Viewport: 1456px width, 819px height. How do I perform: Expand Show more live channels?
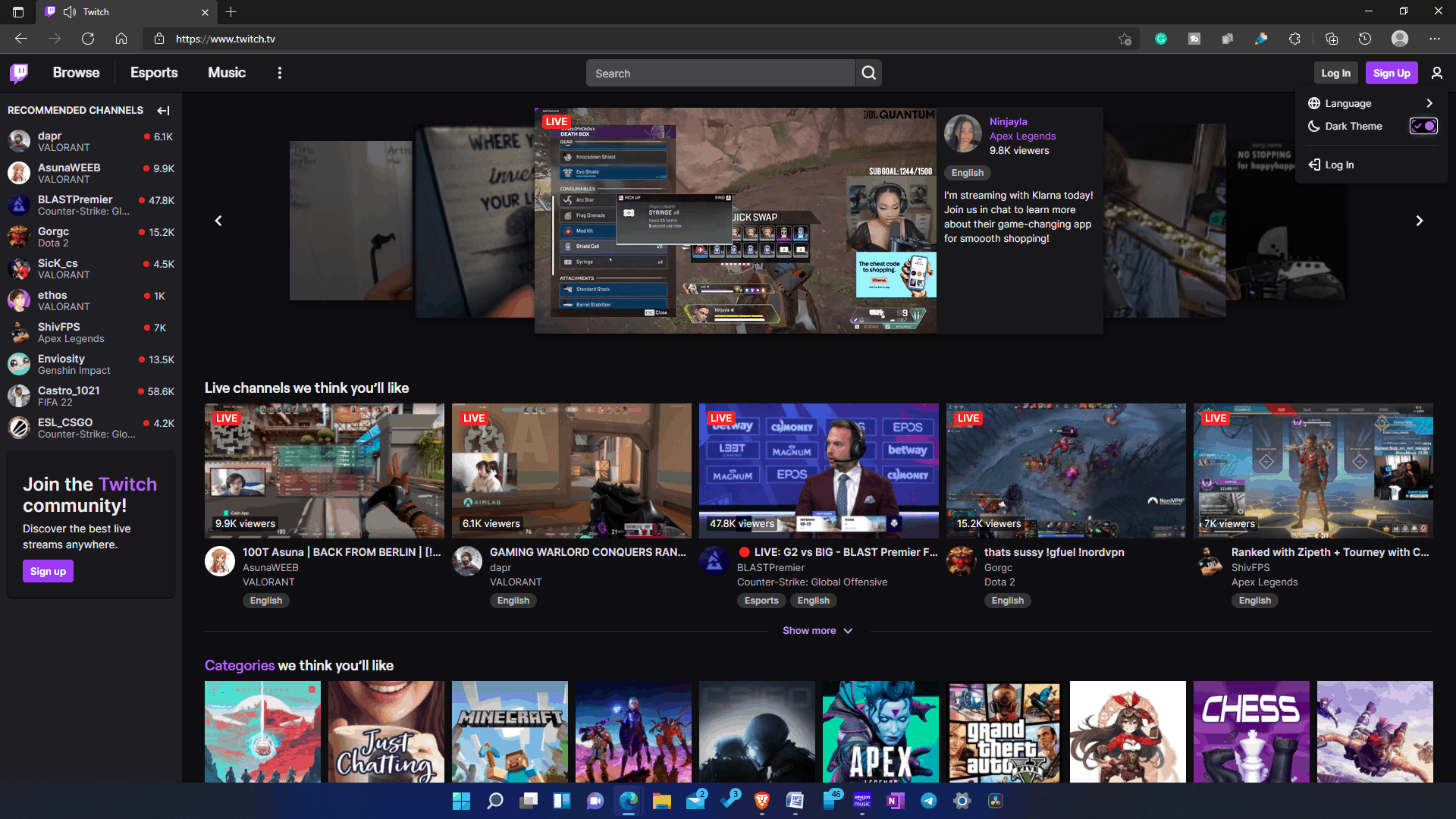(818, 631)
